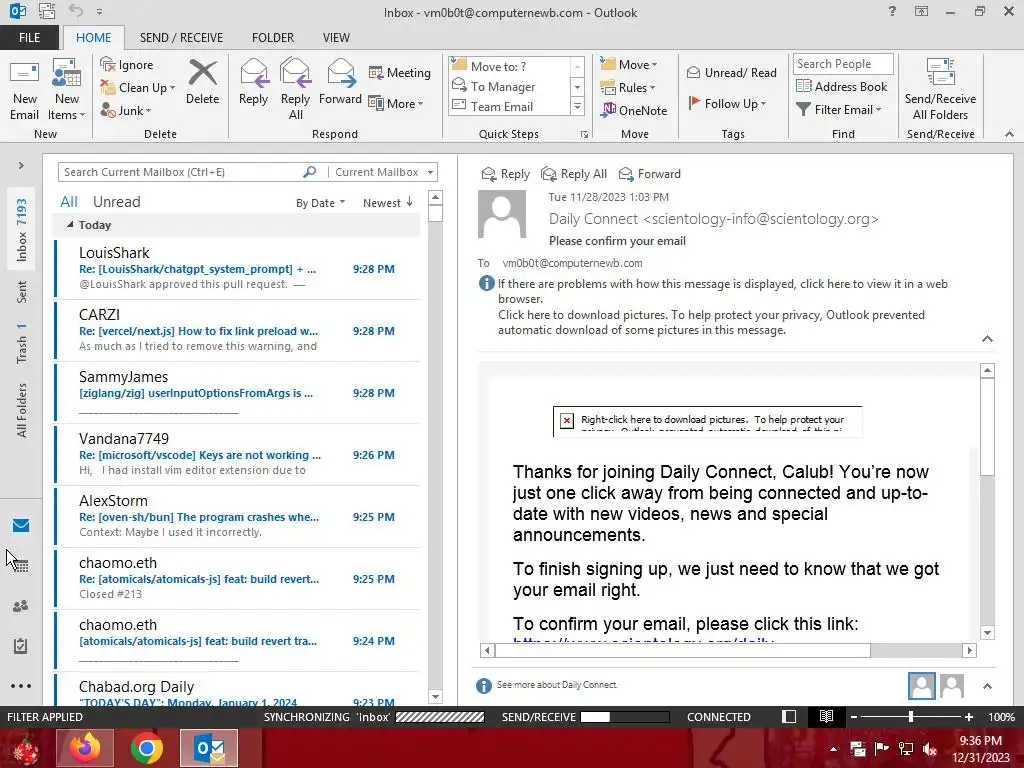Click the reading pane horizontal scrollbar
The image size is (1024, 768).
tap(682, 650)
